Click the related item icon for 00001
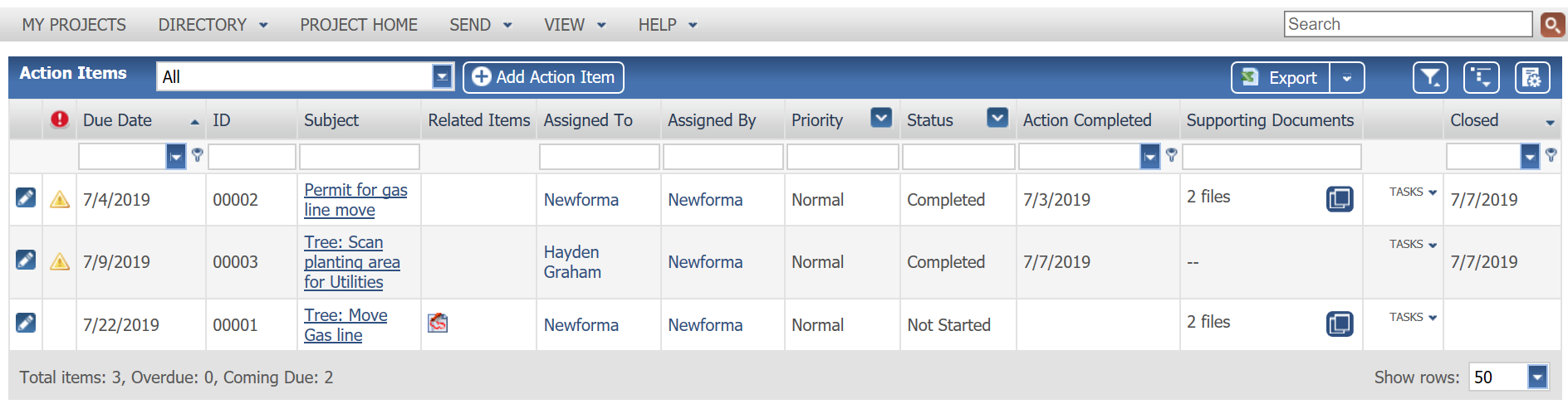1568x404 pixels. 438,323
